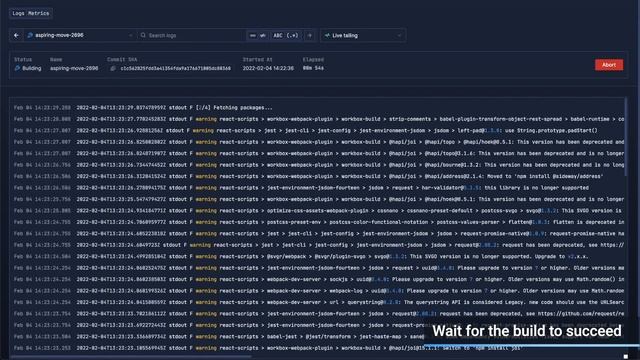640x360 pixels.
Task: Click the magnifier icon in the log search
Action: click(143, 36)
